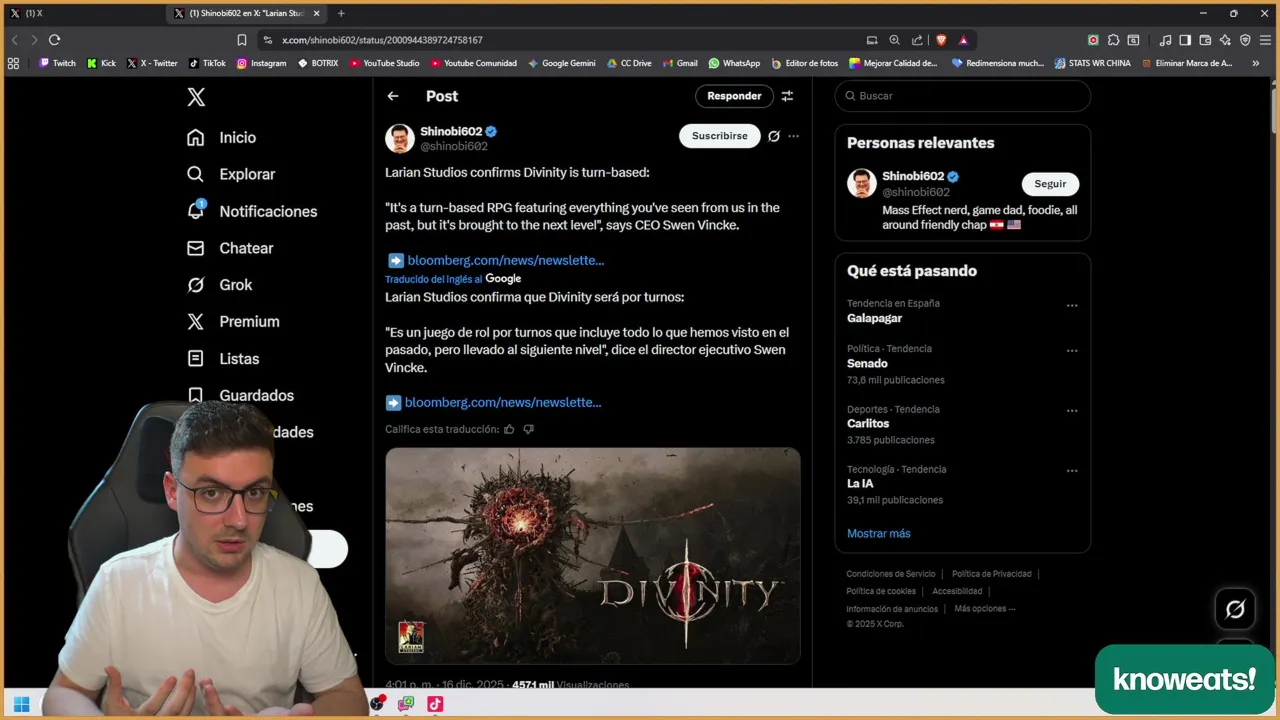This screenshot has height=720, width=1280.
Task: Open the Twitch bookmark
Action: (x=57, y=63)
